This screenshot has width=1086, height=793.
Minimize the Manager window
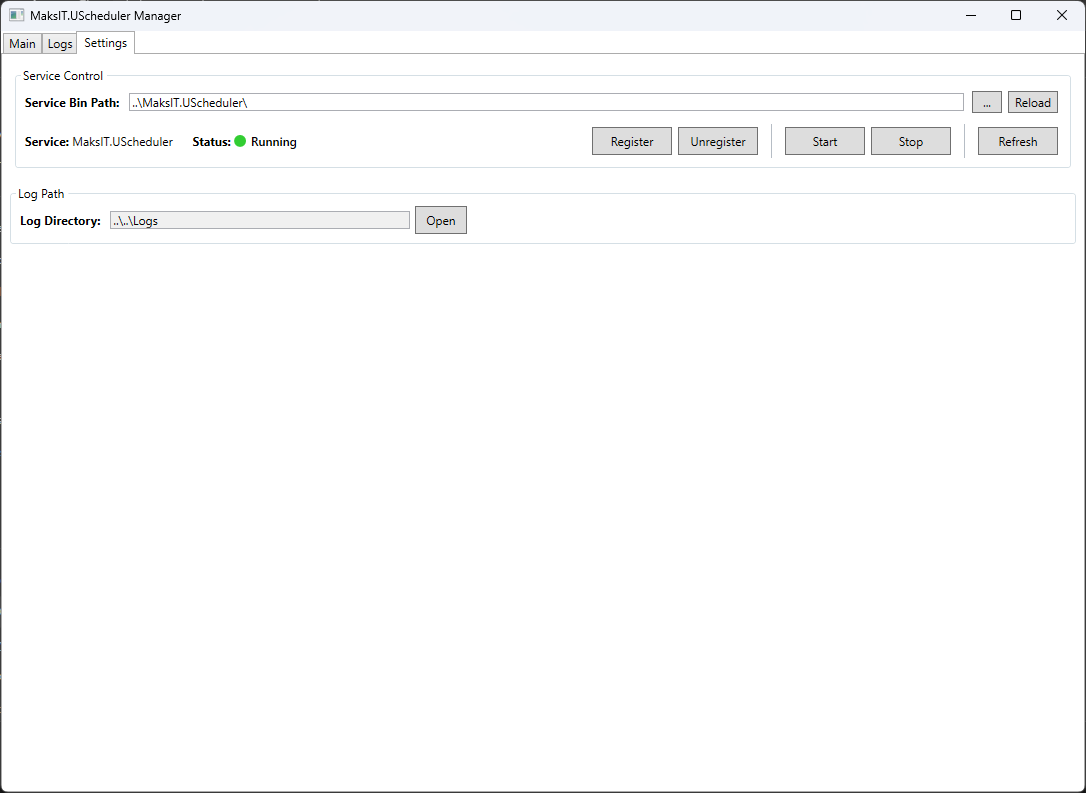click(x=969, y=15)
